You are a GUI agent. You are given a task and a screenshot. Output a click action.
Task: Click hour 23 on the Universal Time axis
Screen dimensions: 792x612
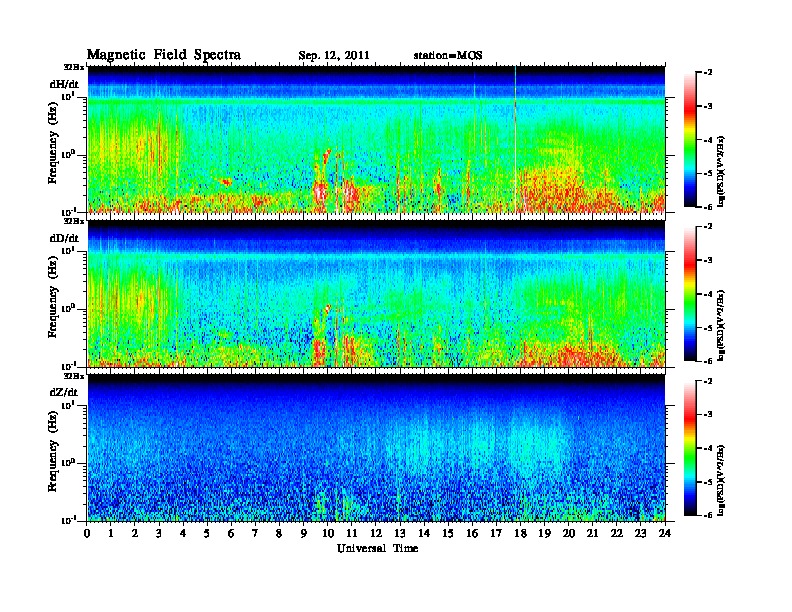tap(641, 533)
